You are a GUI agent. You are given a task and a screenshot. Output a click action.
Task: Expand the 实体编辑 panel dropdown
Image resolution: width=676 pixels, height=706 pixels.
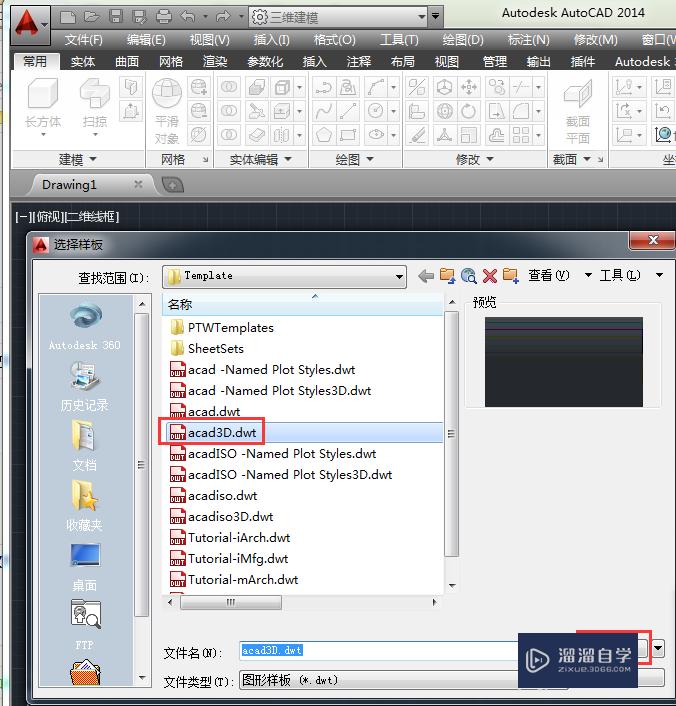260,159
